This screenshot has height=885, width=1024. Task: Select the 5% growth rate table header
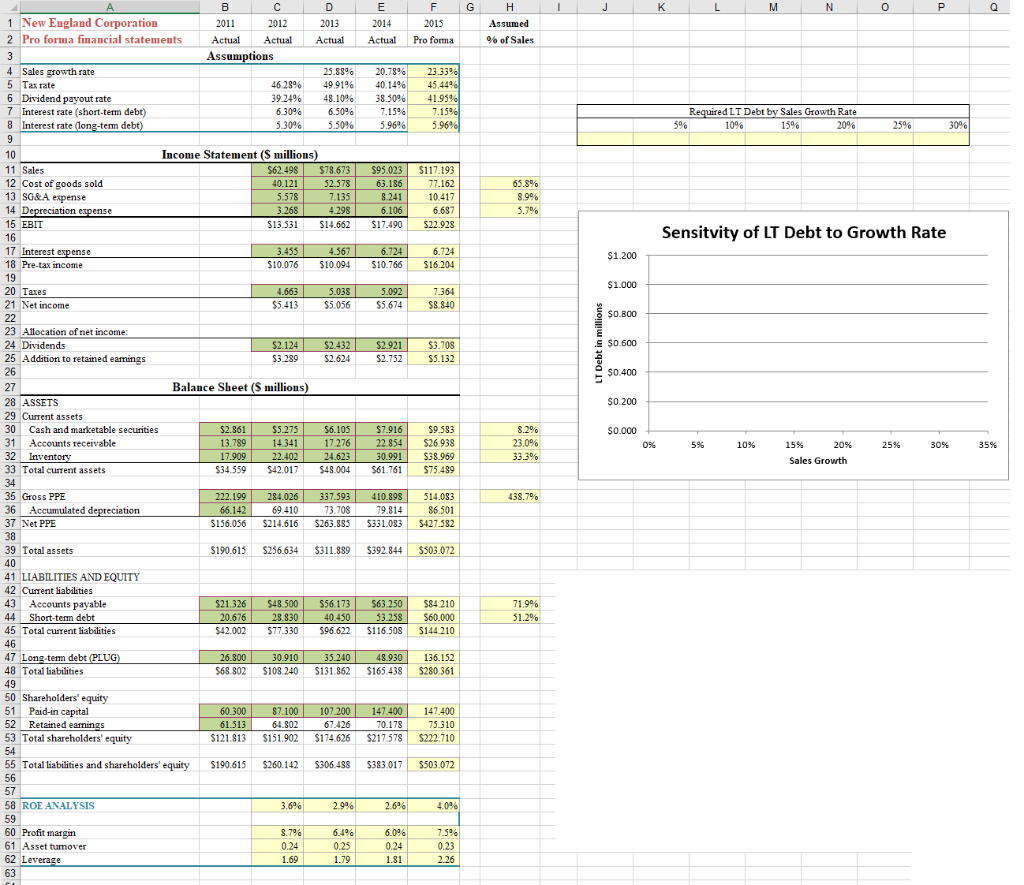pyautogui.click(x=661, y=125)
